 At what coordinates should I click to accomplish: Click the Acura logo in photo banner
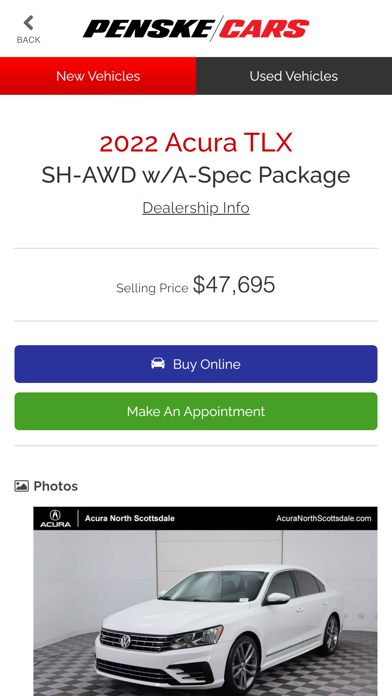55,518
